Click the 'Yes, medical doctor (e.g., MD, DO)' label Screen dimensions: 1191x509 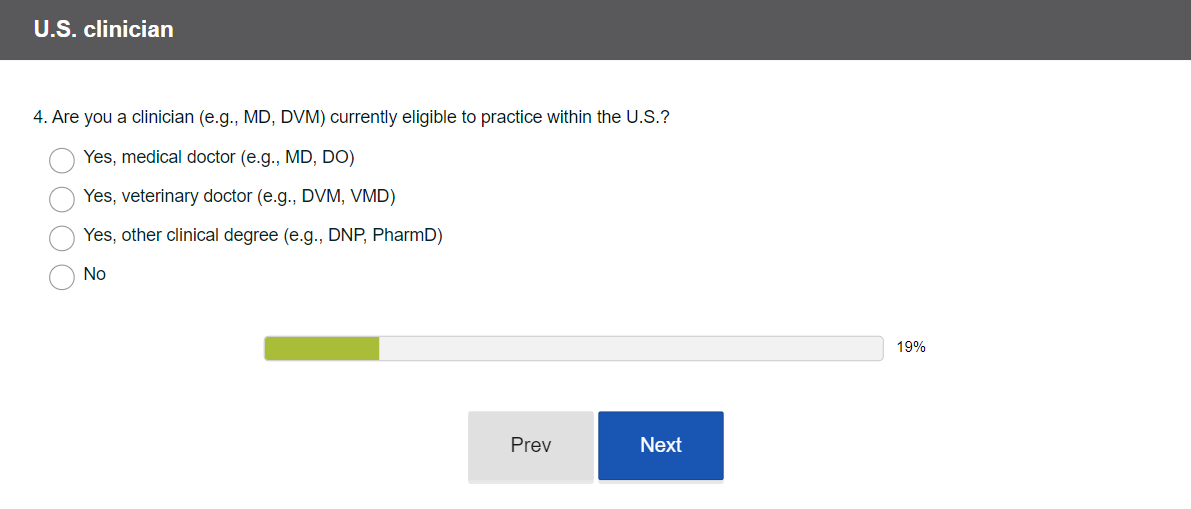click(219, 157)
